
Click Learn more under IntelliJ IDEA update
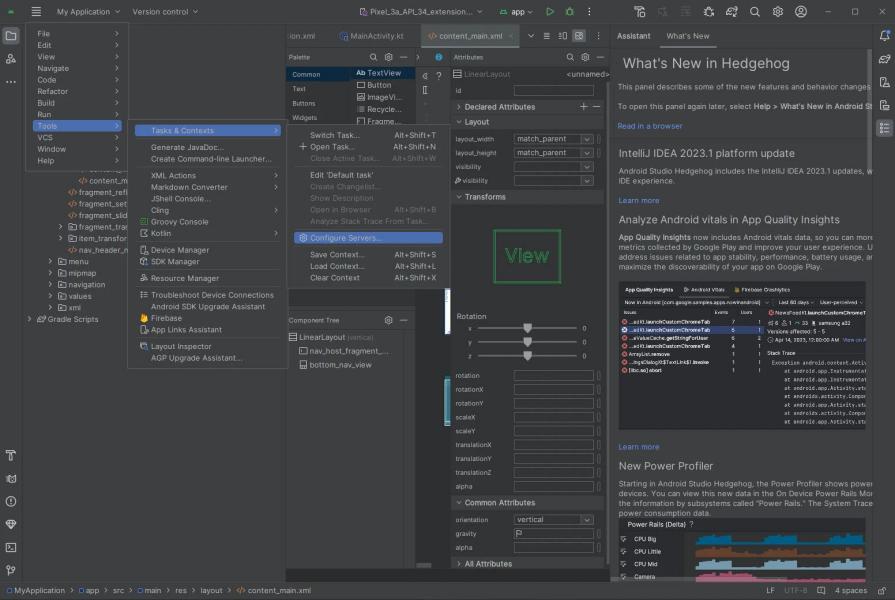639,201
